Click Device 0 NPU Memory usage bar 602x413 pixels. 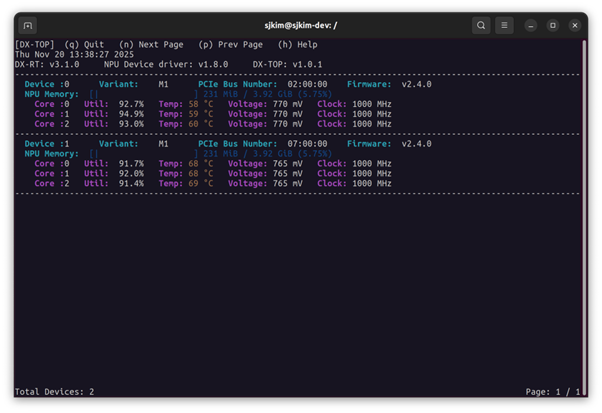(144, 94)
